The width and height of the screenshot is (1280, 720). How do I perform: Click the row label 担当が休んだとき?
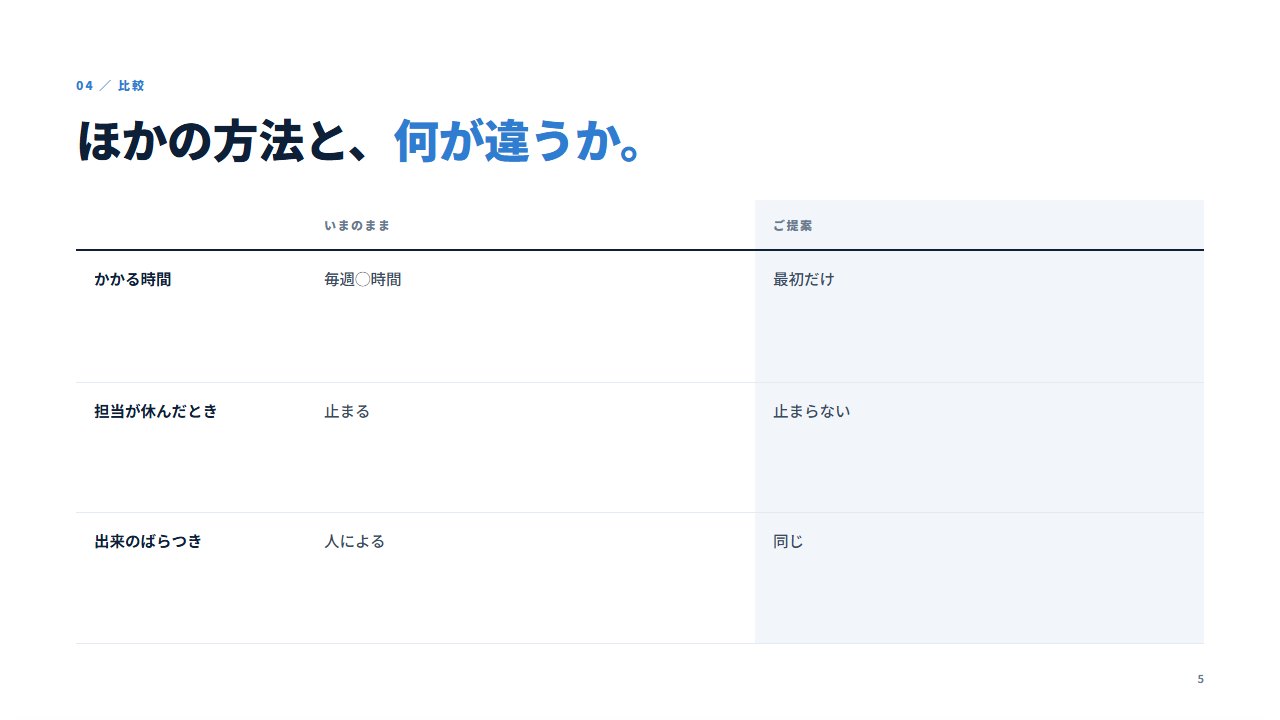[156, 411]
